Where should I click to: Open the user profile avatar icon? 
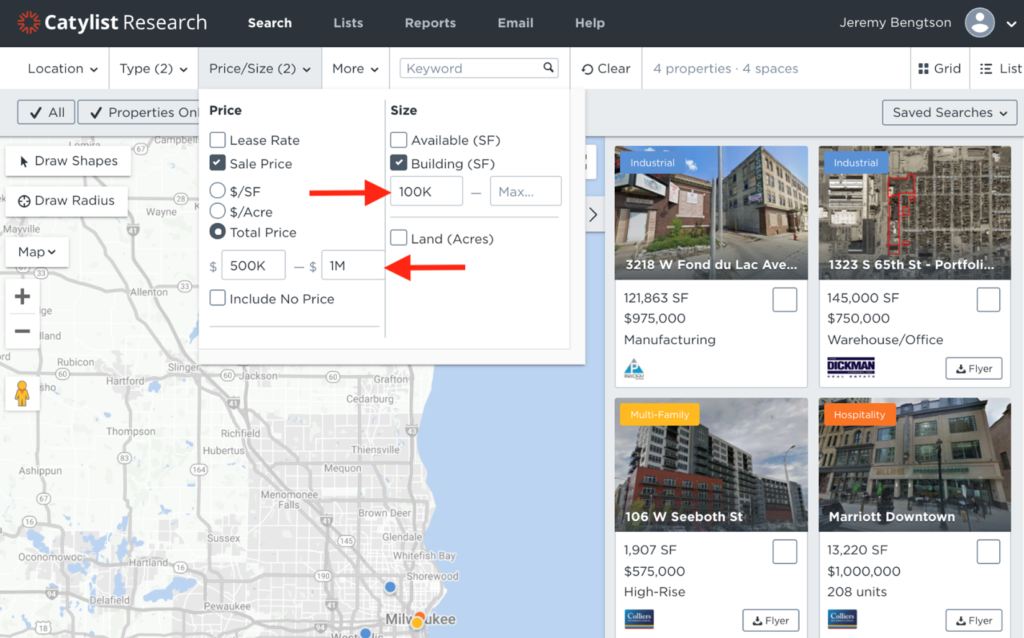click(980, 23)
